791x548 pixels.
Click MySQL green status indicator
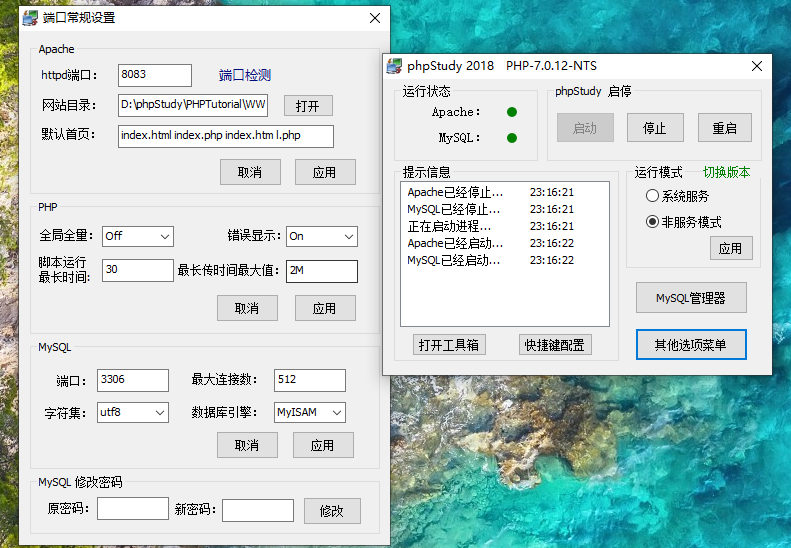512,138
